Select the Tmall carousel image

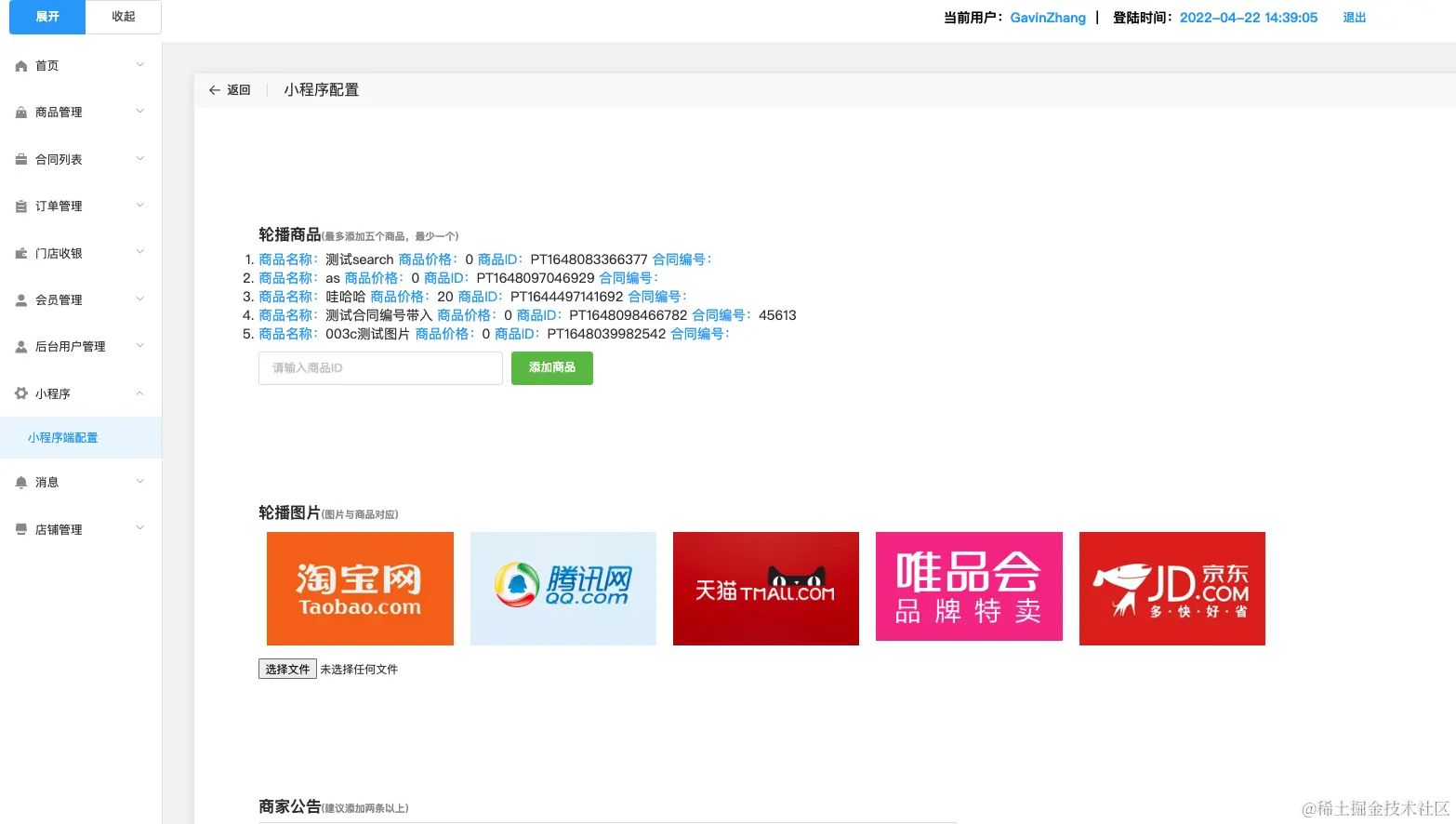766,589
